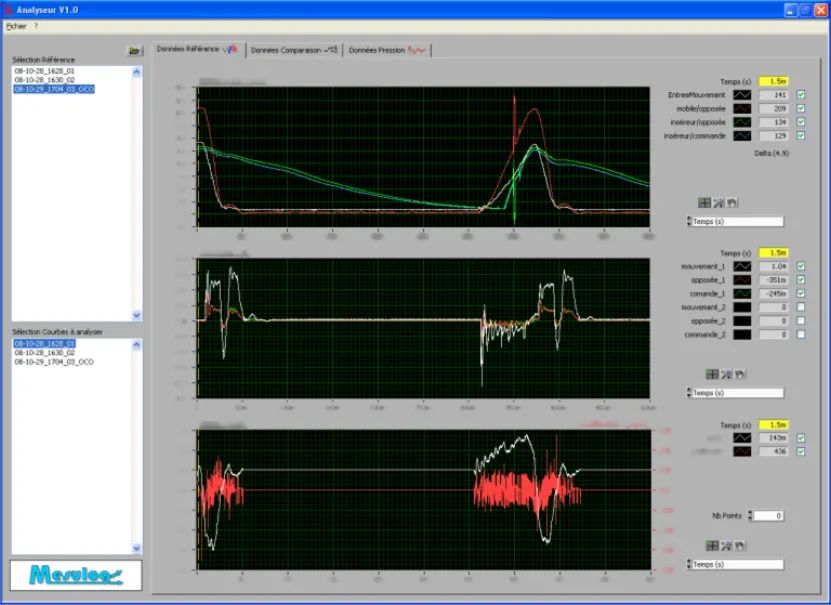Screen dimensions: 831x605
Task: Toggle comande_1 curve checkbox
Action: [x=801, y=293]
